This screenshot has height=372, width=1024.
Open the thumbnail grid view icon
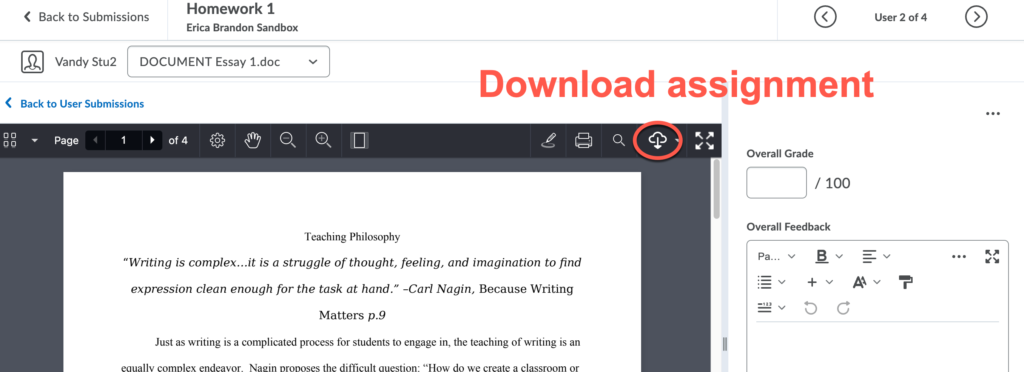[9, 140]
